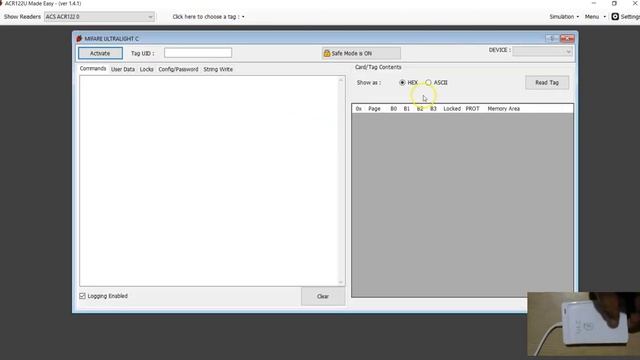Open the 'Click here to choose a tag' dropdown
The width and height of the screenshot is (640, 360).
click(208, 17)
